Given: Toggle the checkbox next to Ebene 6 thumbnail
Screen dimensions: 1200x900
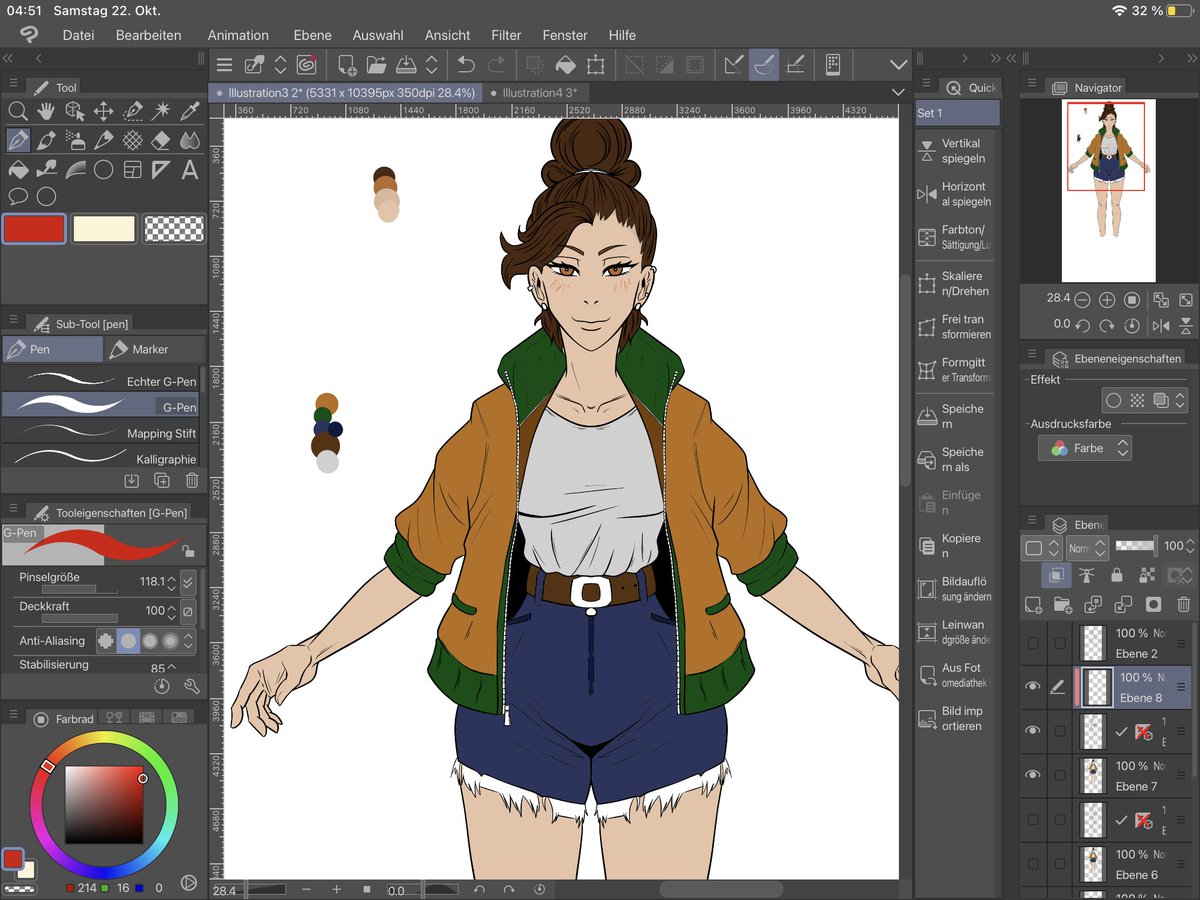Looking at the screenshot, I should [x=1060, y=864].
